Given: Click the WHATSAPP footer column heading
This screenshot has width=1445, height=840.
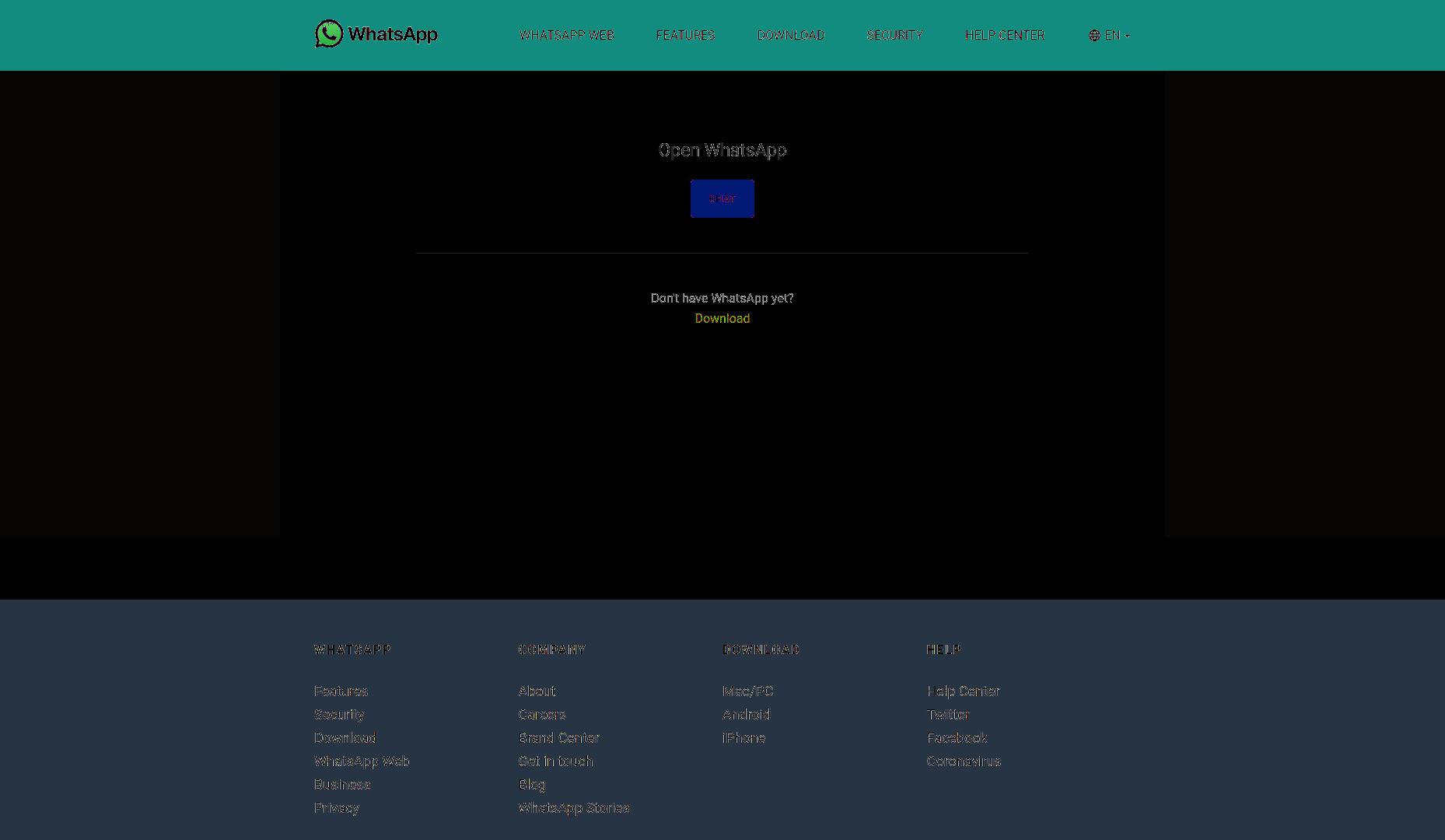Looking at the screenshot, I should coord(352,649).
